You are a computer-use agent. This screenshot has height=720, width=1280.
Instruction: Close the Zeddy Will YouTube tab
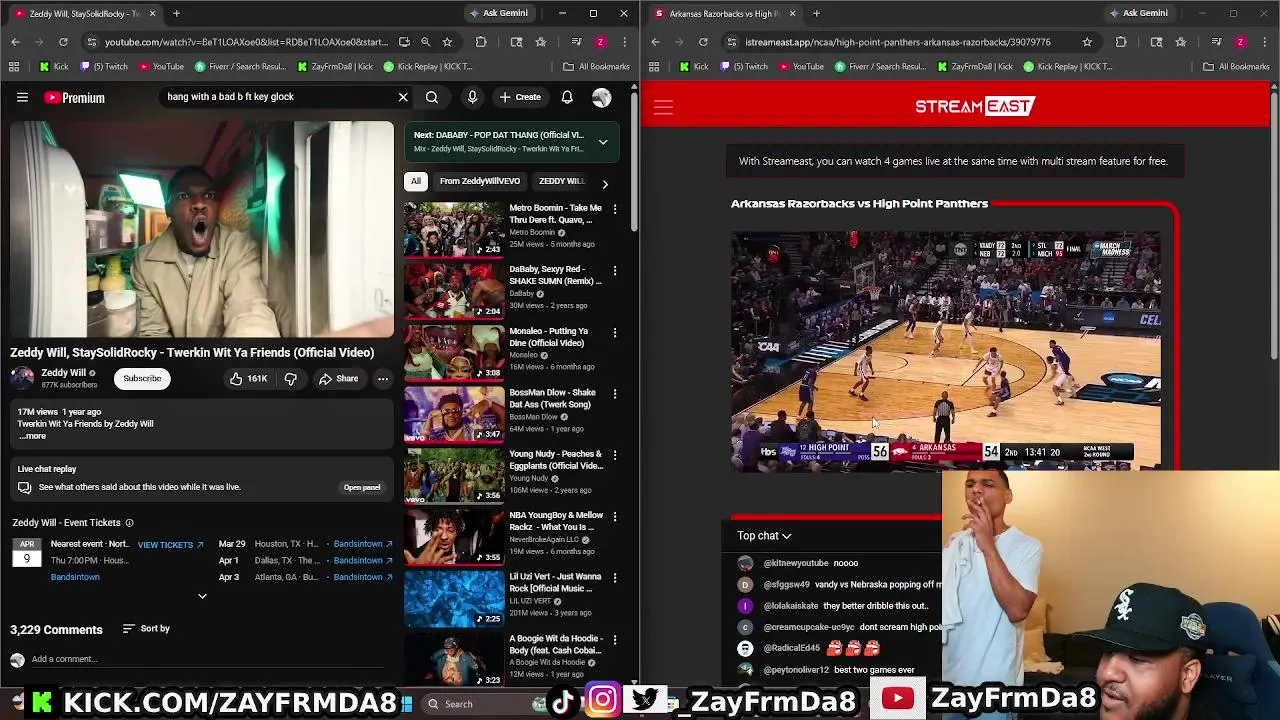point(152,14)
